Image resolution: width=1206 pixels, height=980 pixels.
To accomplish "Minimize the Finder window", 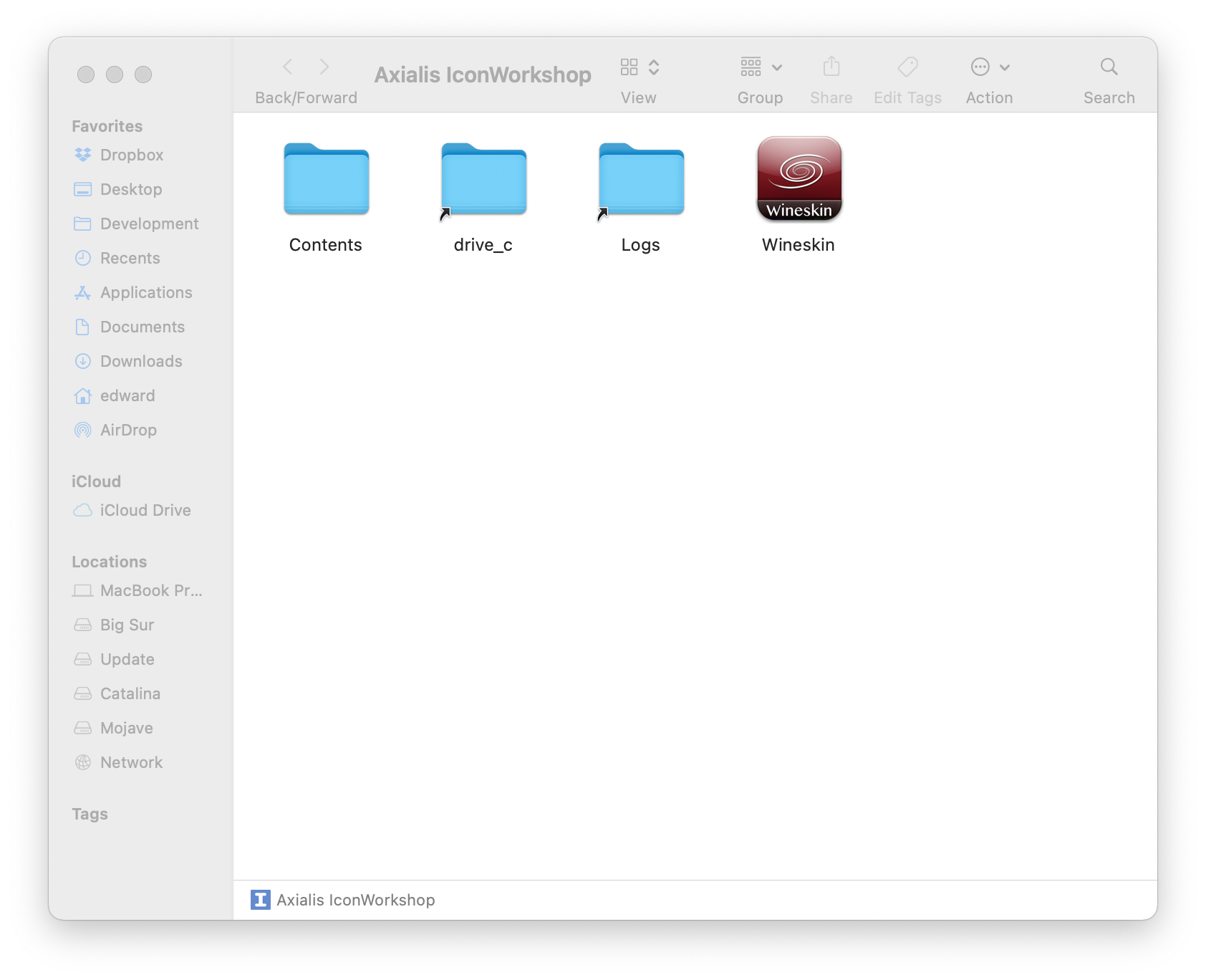I will pos(115,75).
